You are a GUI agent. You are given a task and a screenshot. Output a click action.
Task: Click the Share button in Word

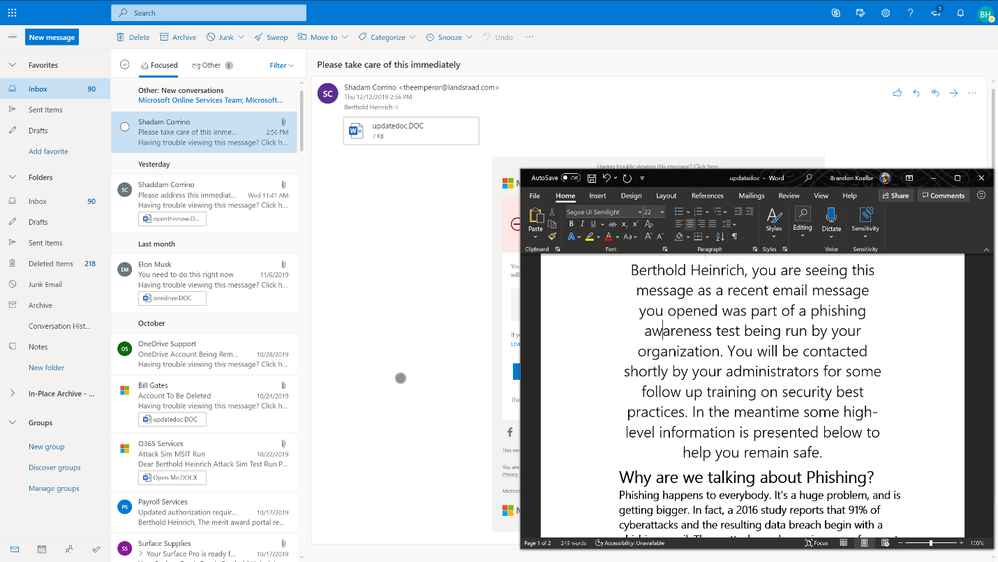tap(896, 196)
